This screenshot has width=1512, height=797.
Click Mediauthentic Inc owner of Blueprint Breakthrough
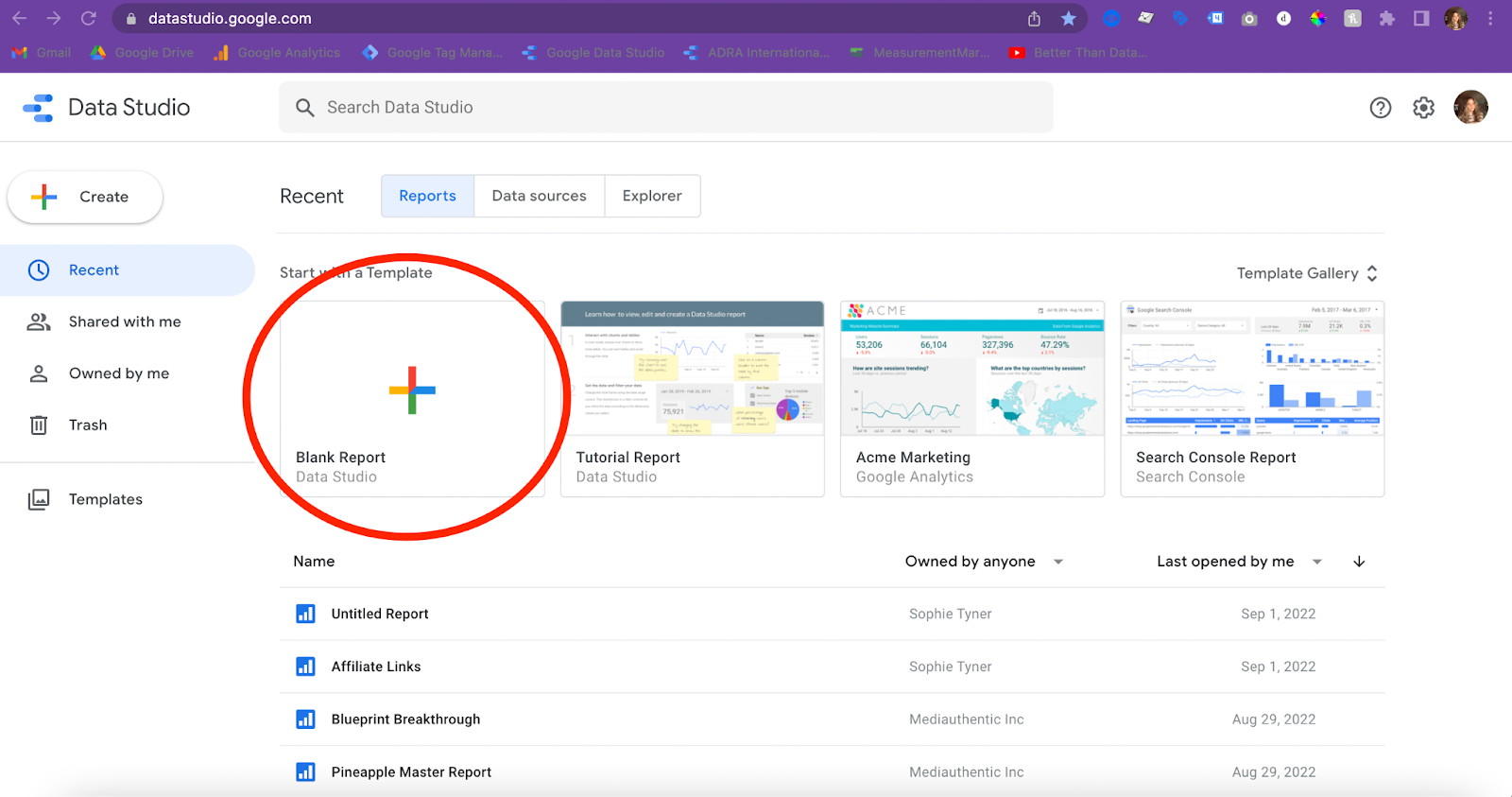tap(966, 719)
